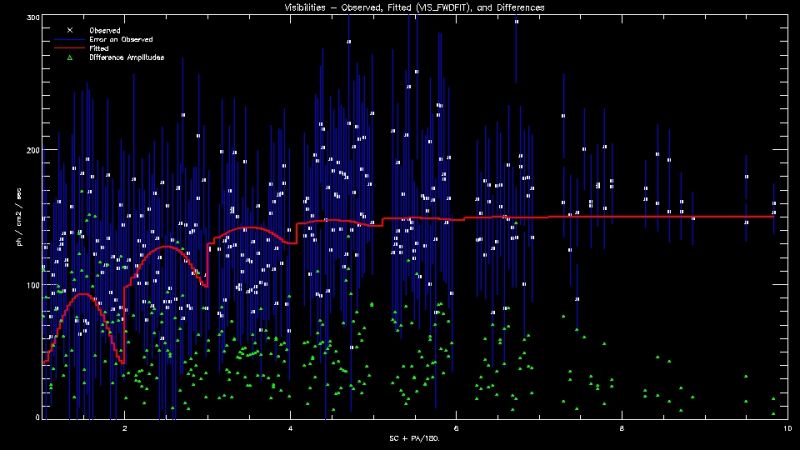Image resolution: width=800 pixels, height=450 pixels.
Task: Select the 'Observed' legend label
Action: (x=105, y=30)
